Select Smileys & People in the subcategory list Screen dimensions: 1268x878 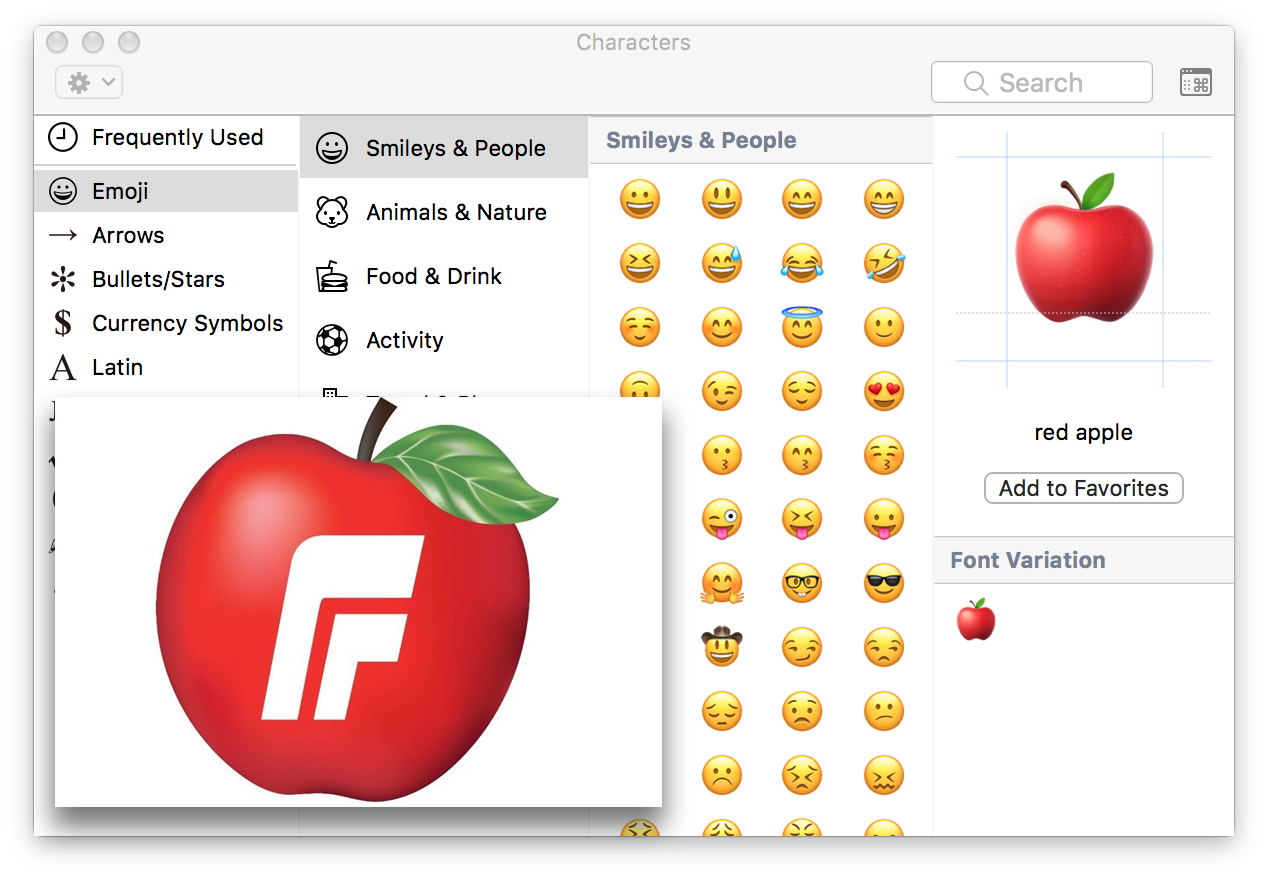[x=444, y=148]
